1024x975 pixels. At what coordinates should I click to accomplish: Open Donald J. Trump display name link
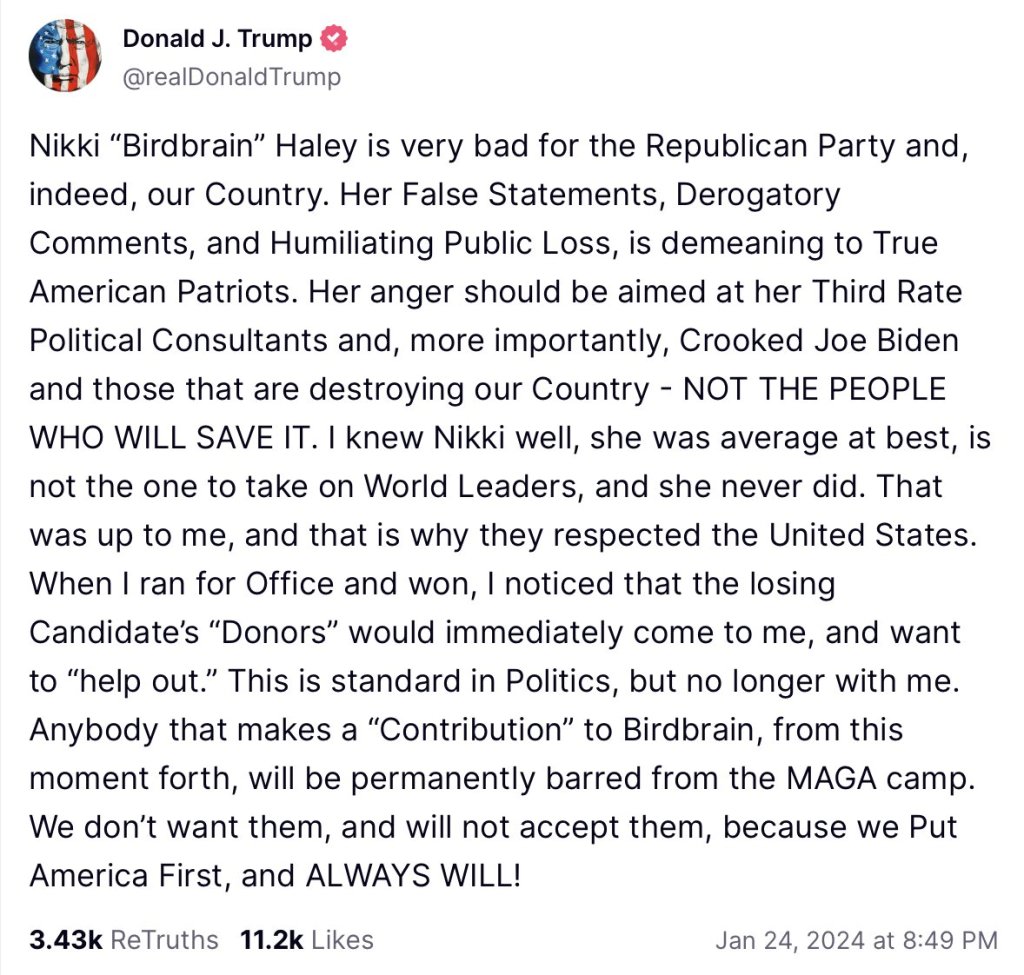click(x=218, y=40)
